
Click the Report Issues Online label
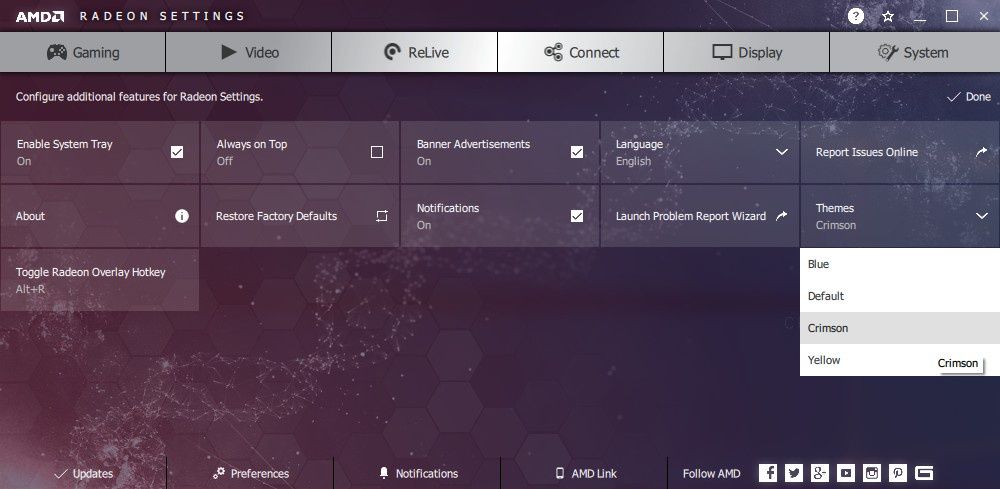click(867, 152)
